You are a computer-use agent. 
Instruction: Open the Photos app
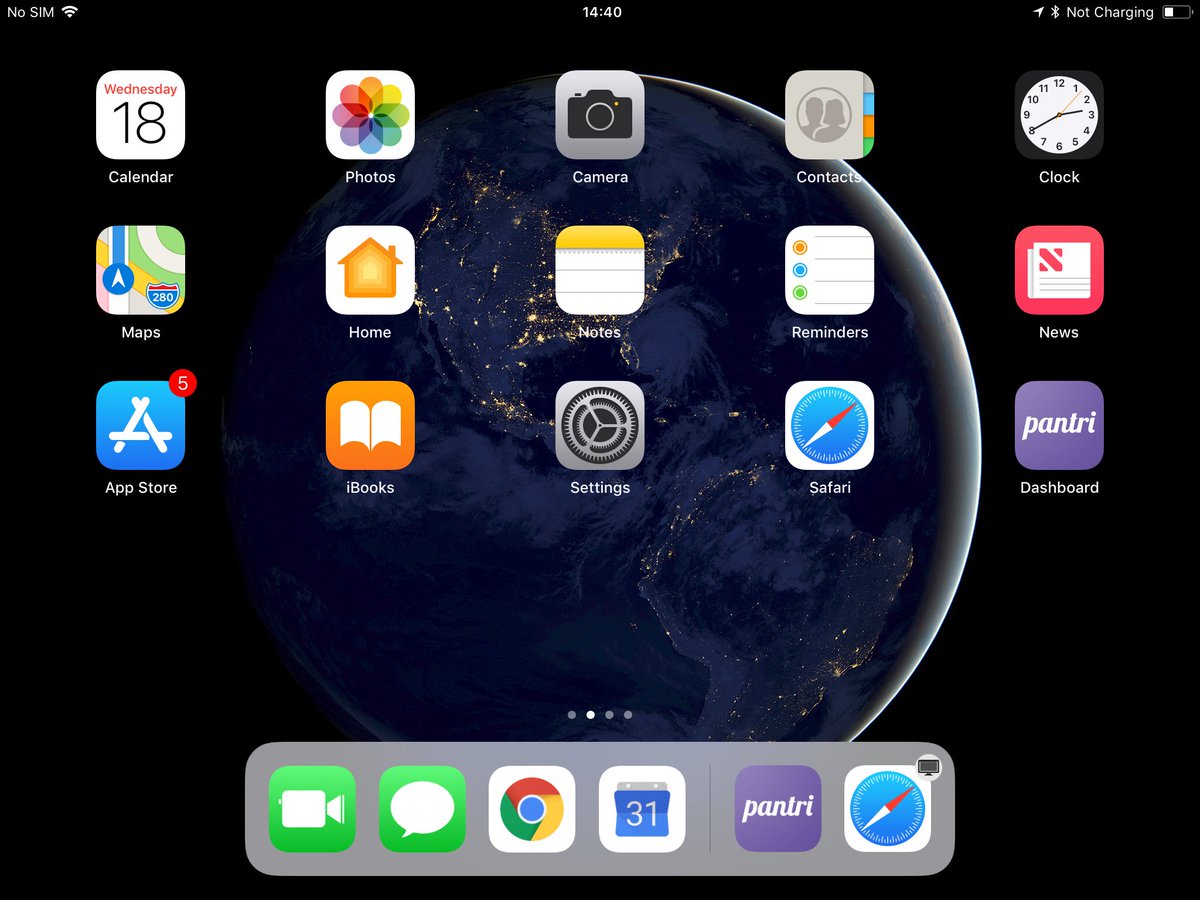(x=370, y=115)
